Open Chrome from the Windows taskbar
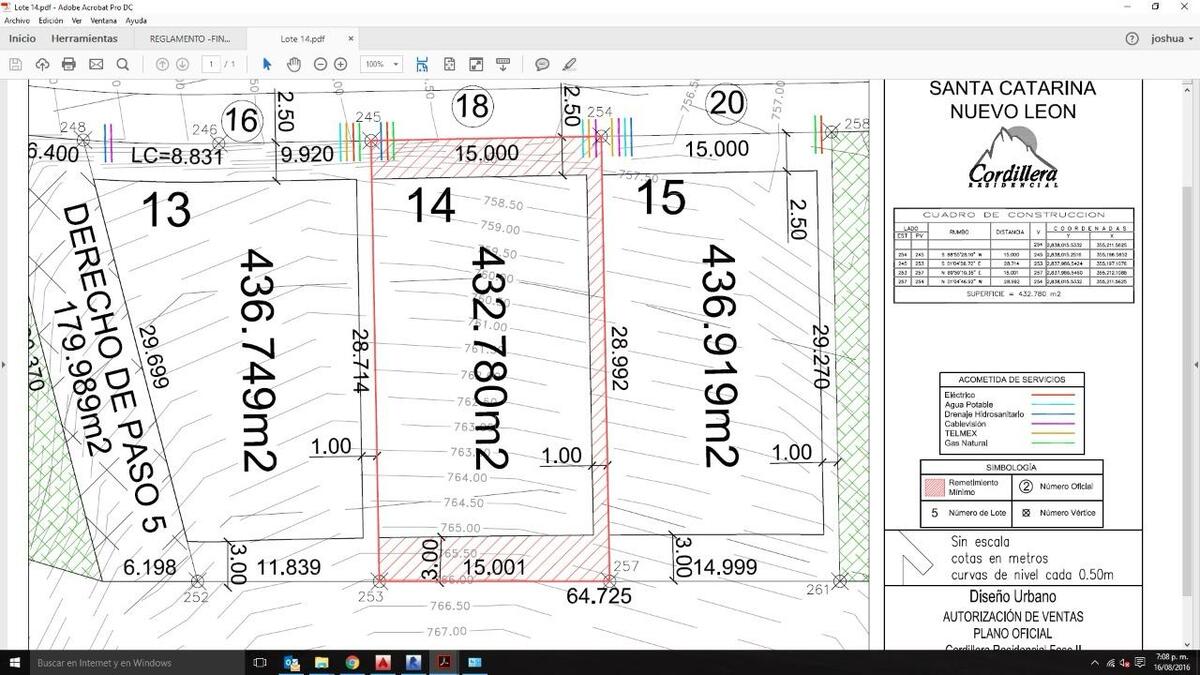This screenshot has height=675, width=1200. 352,662
